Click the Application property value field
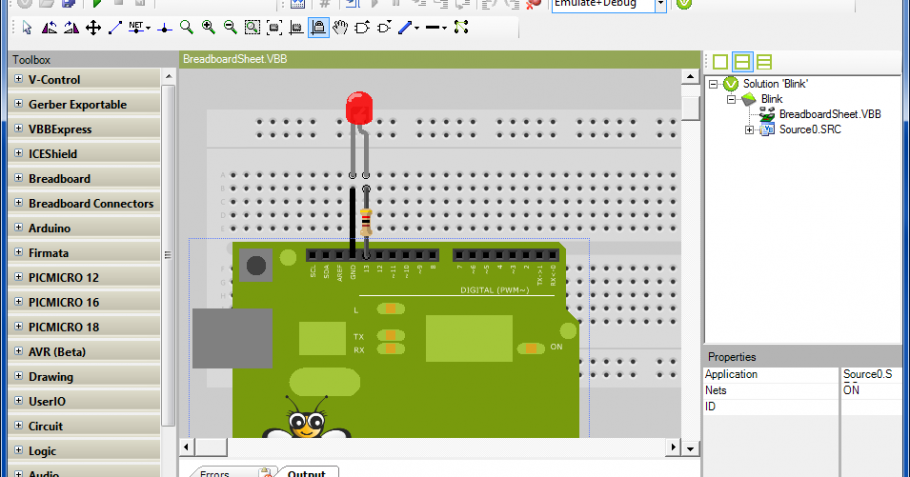The width and height of the screenshot is (910, 477). click(x=871, y=374)
